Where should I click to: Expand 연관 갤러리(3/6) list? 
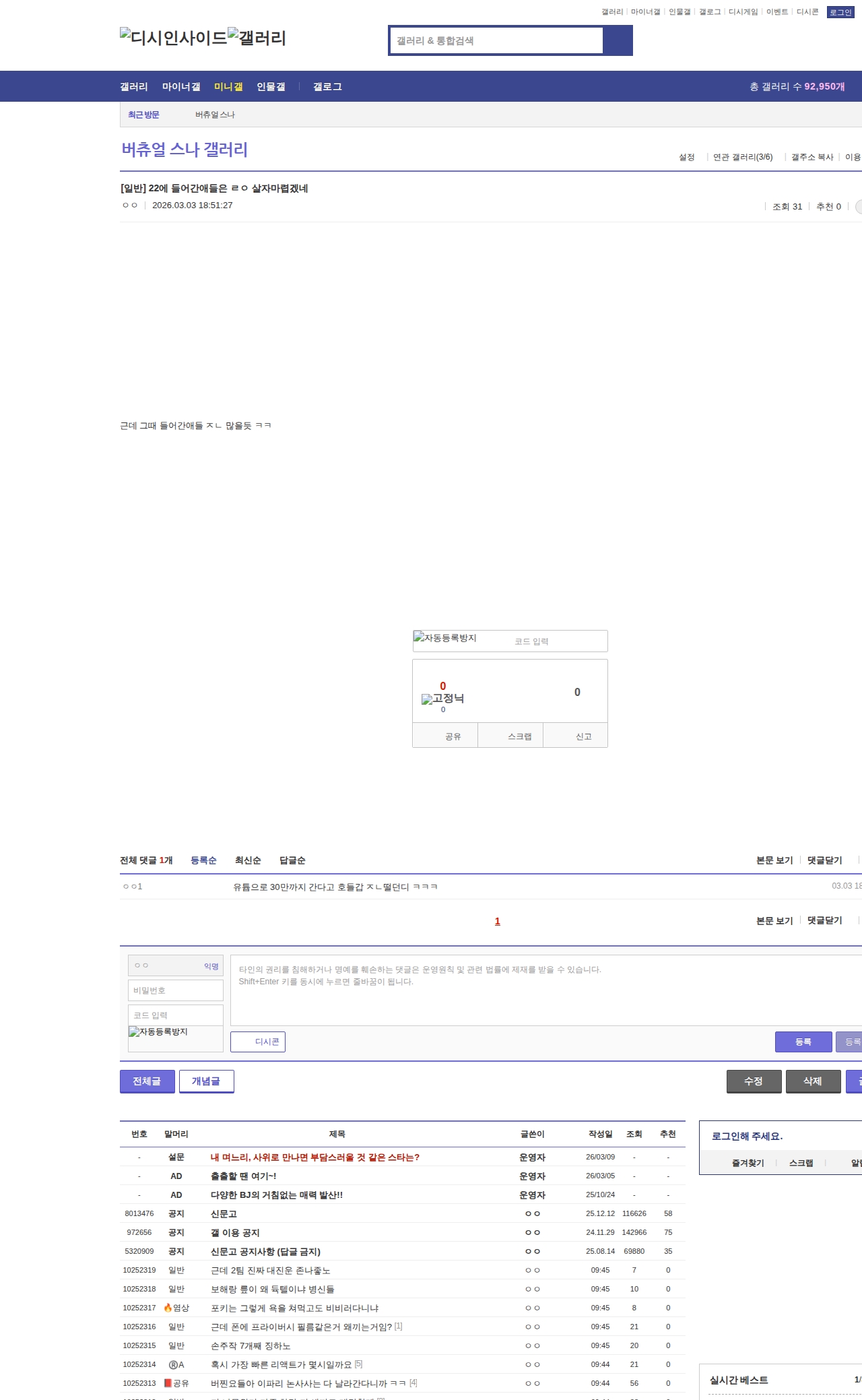click(x=743, y=157)
